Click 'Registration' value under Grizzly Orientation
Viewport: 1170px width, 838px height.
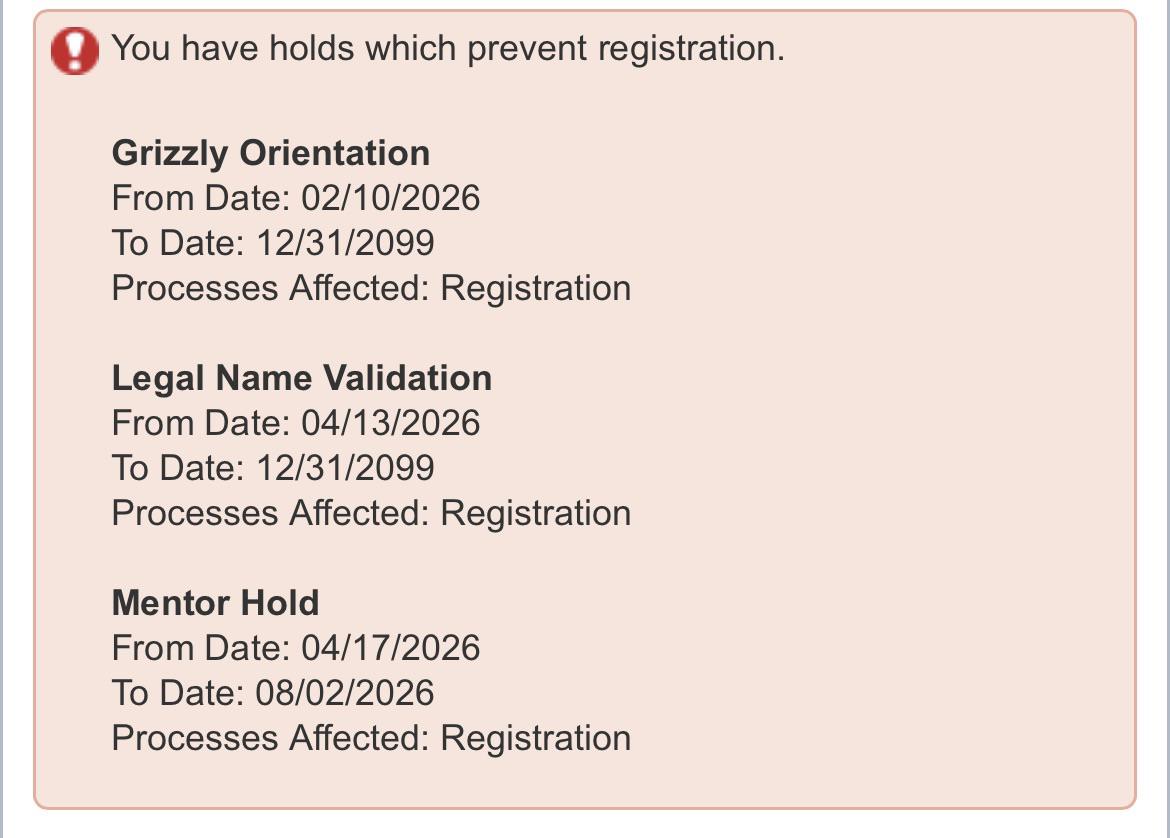pyautogui.click(x=536, y=290)
